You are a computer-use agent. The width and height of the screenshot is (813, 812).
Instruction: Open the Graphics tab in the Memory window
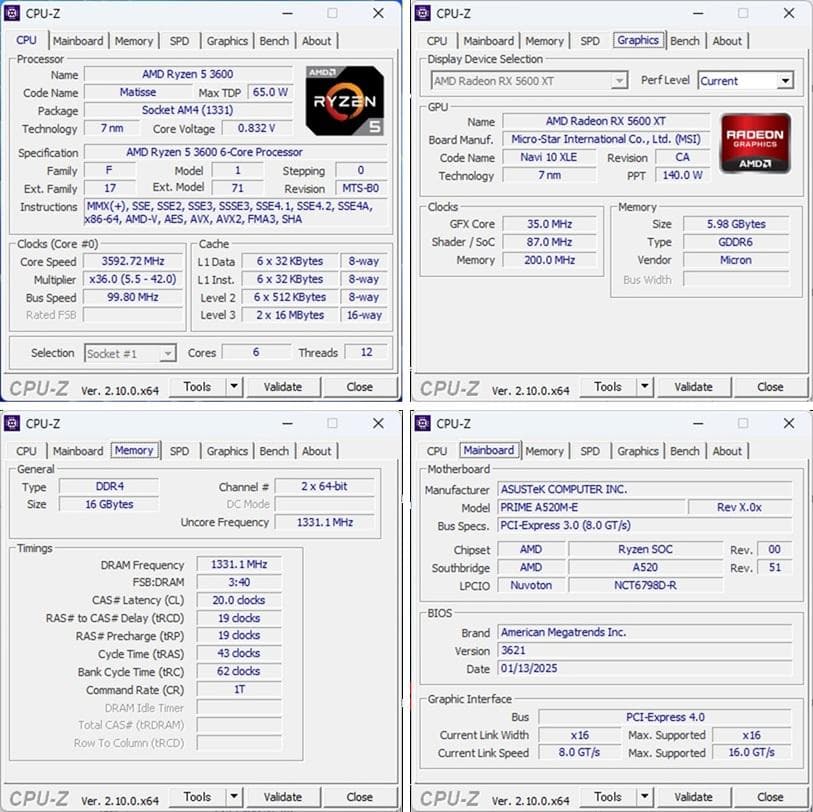pyautogui.click(x=227, y=451)
